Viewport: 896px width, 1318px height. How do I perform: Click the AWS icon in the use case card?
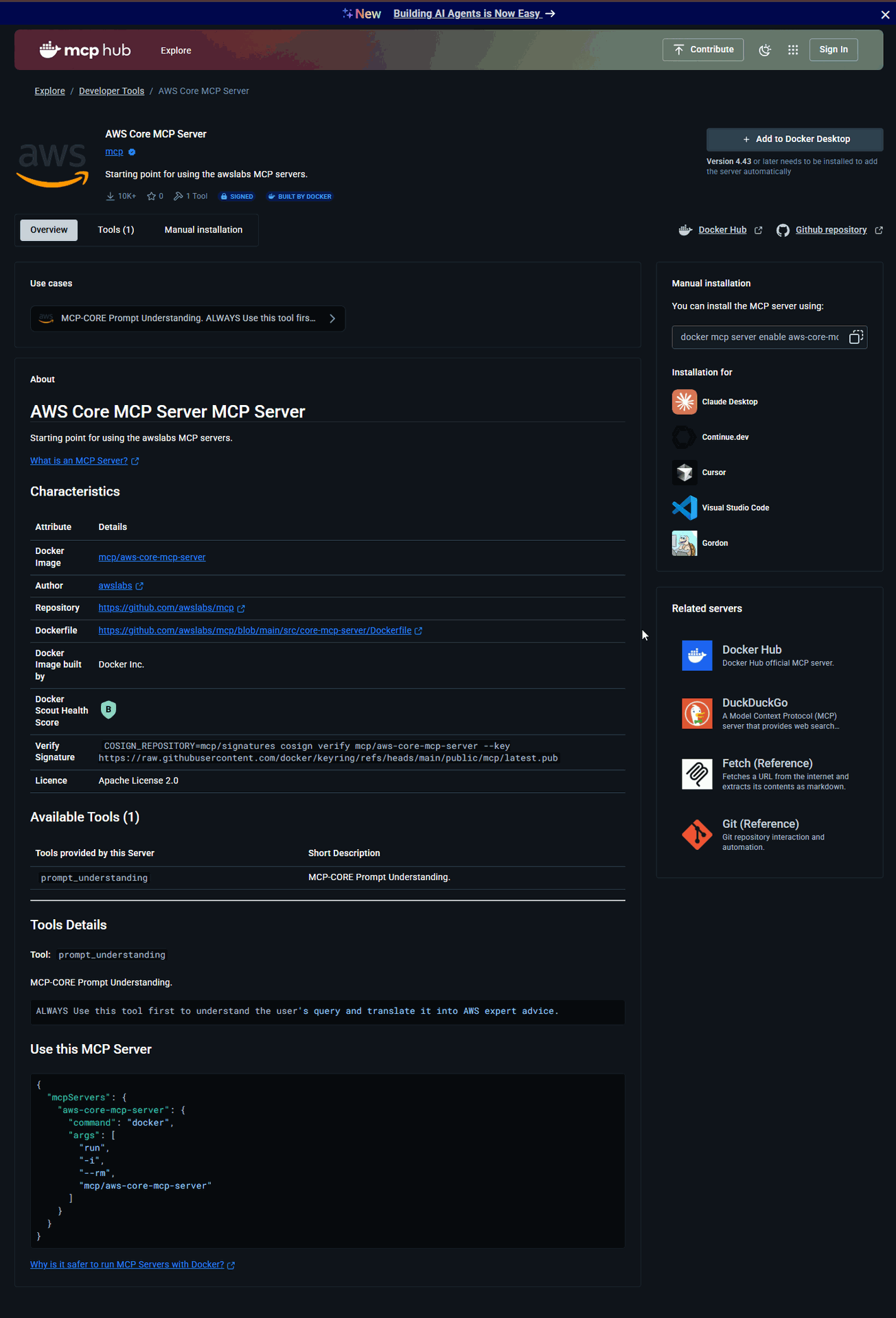click(x=46, y=319)
